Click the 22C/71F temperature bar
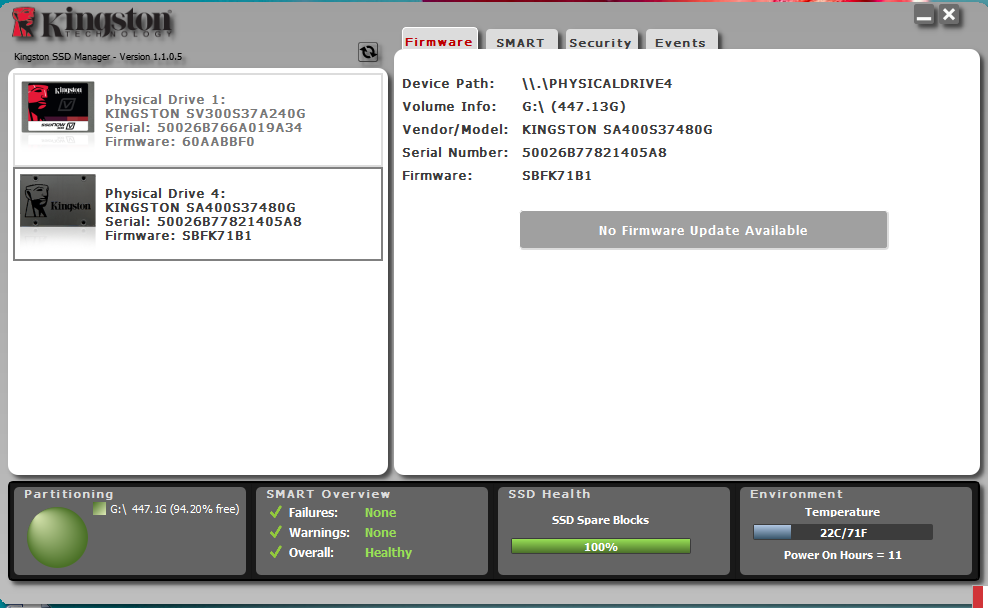 pos(842,532)
